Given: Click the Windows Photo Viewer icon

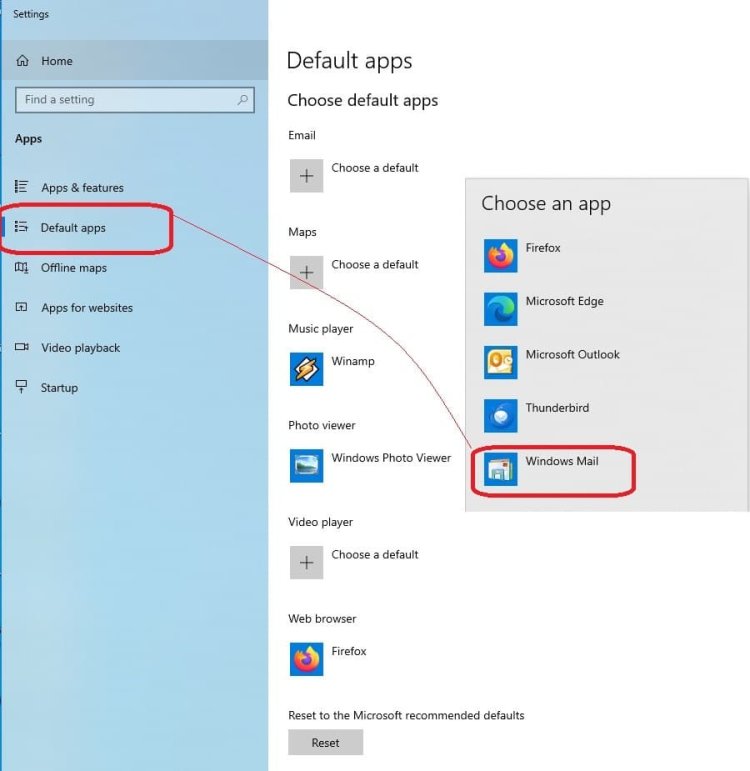Looking at the screenshot, I should tap(306, 466).
